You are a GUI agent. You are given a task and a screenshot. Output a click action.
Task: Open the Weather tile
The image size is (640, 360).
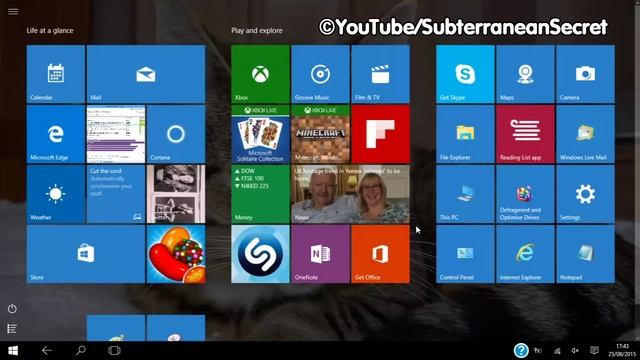click(x=56, y=194)
